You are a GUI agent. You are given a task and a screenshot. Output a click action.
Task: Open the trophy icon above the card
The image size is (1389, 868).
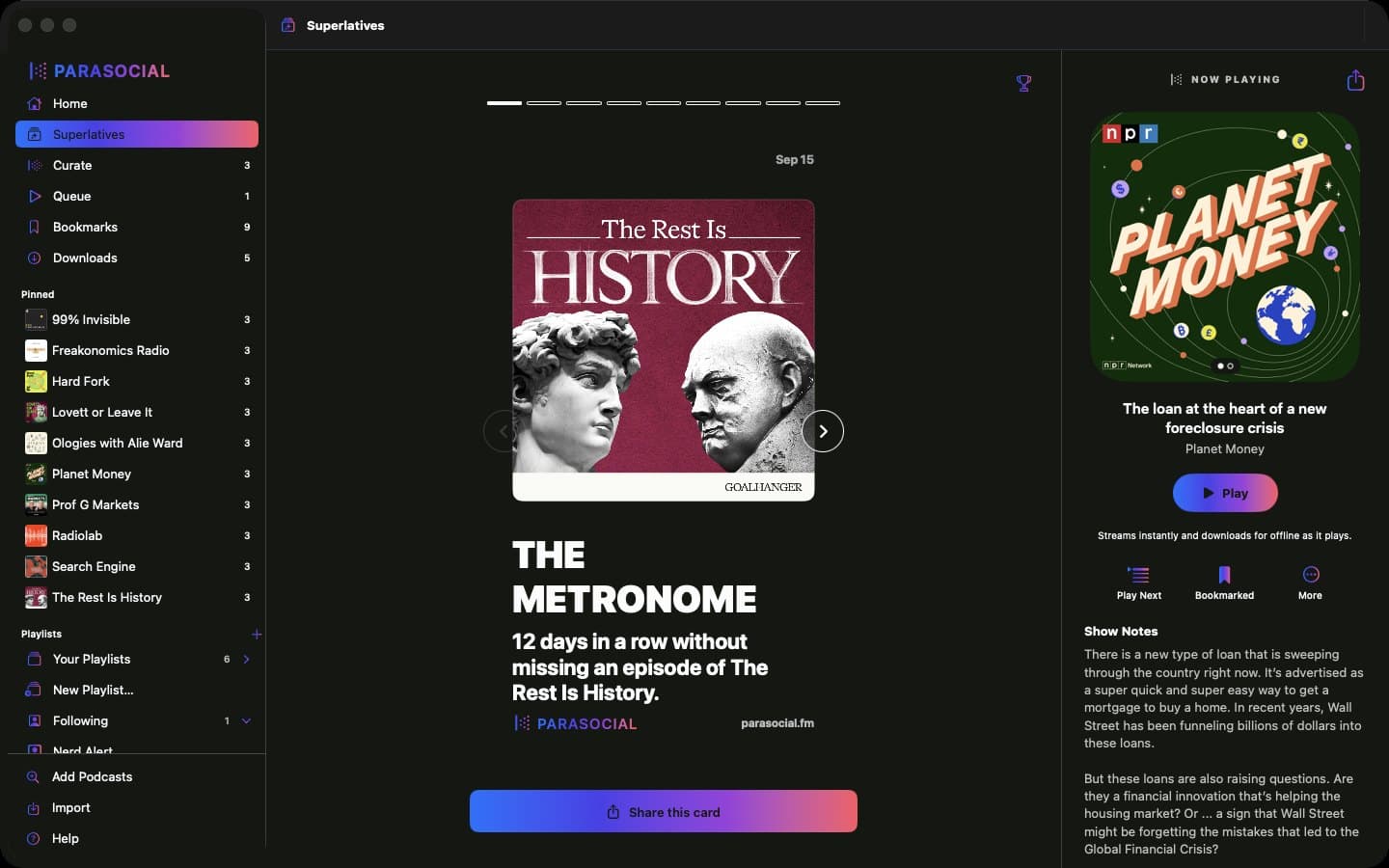(x=1024, y=84)
